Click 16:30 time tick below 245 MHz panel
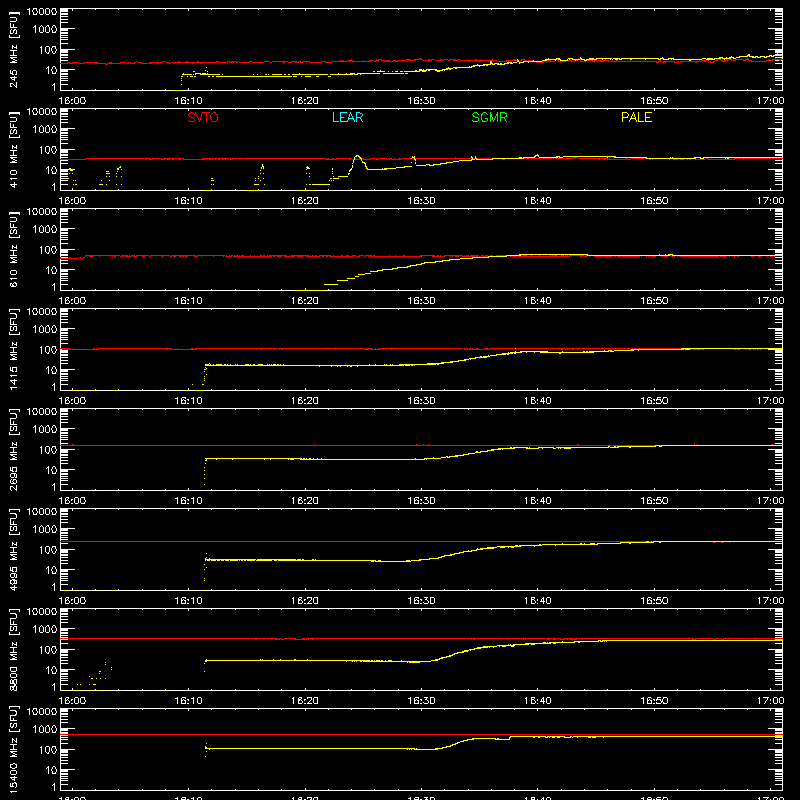This screenshot has width=800, height=800. 421,101
